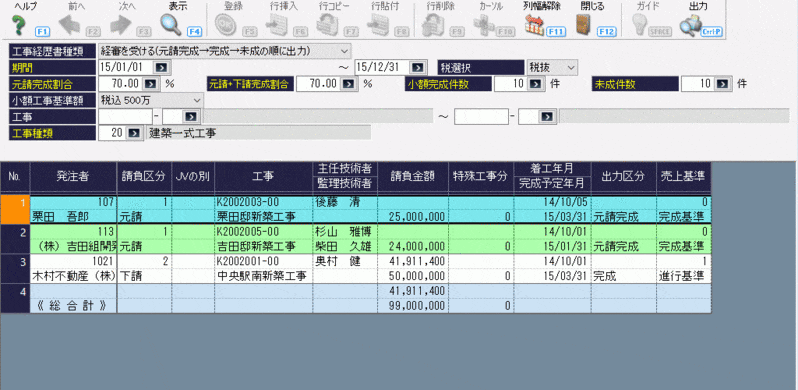Click 栗田 吾郎 client cell

[x=74, y=217]
